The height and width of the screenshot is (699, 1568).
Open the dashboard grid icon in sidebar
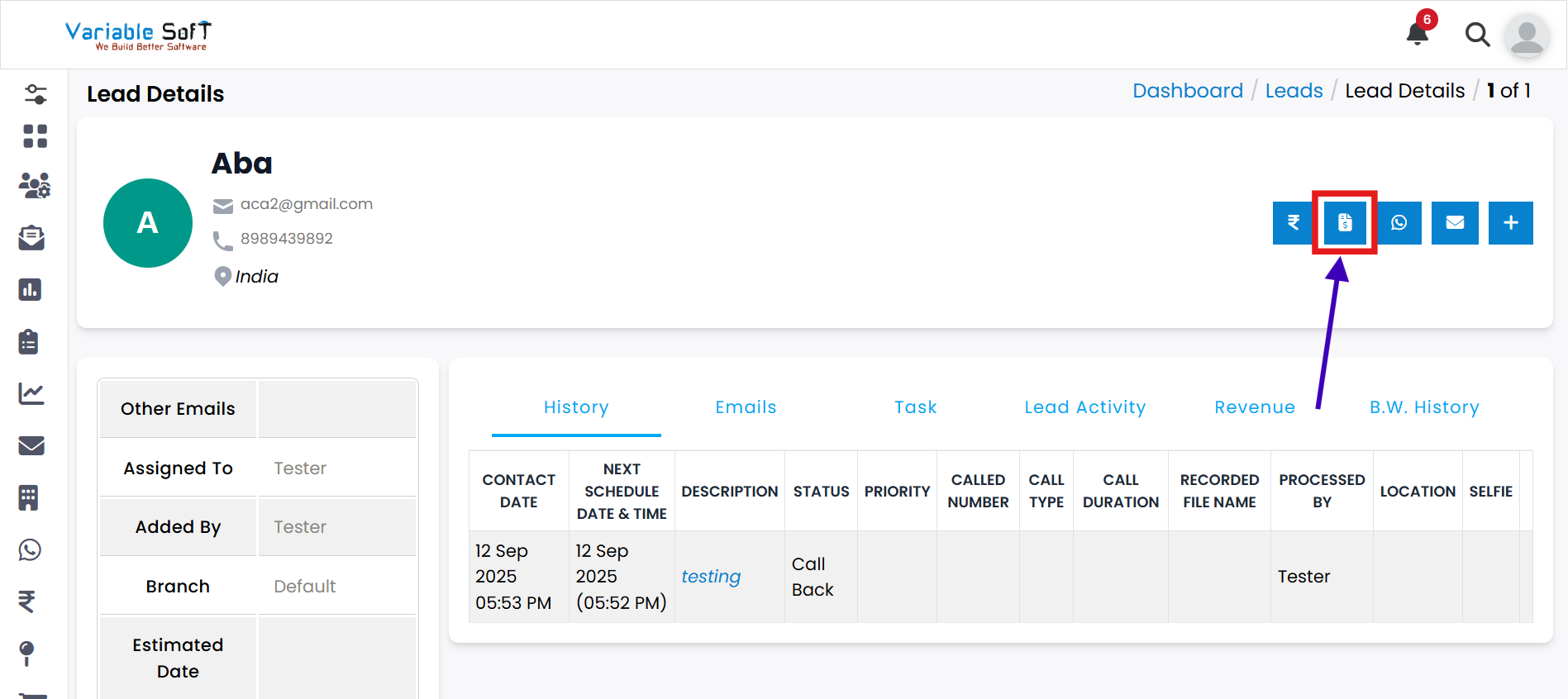35,136
